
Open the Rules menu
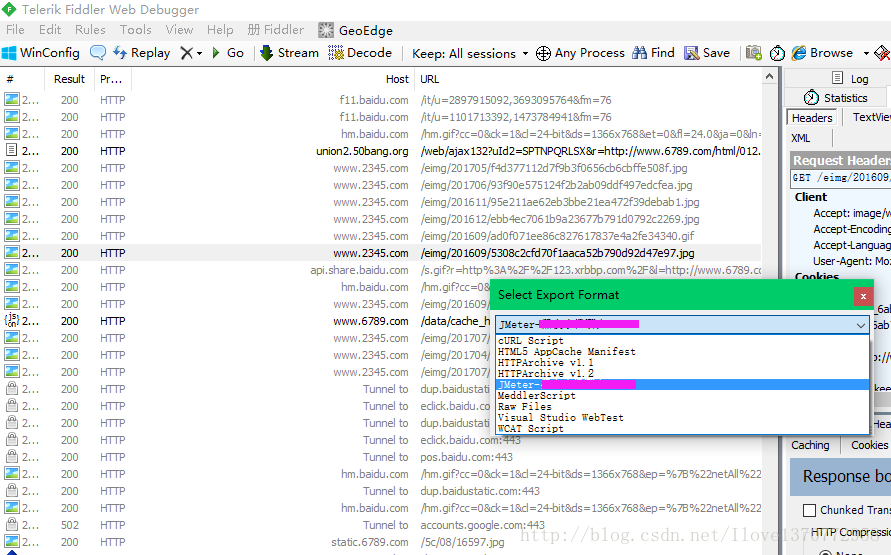pos(90,30)
